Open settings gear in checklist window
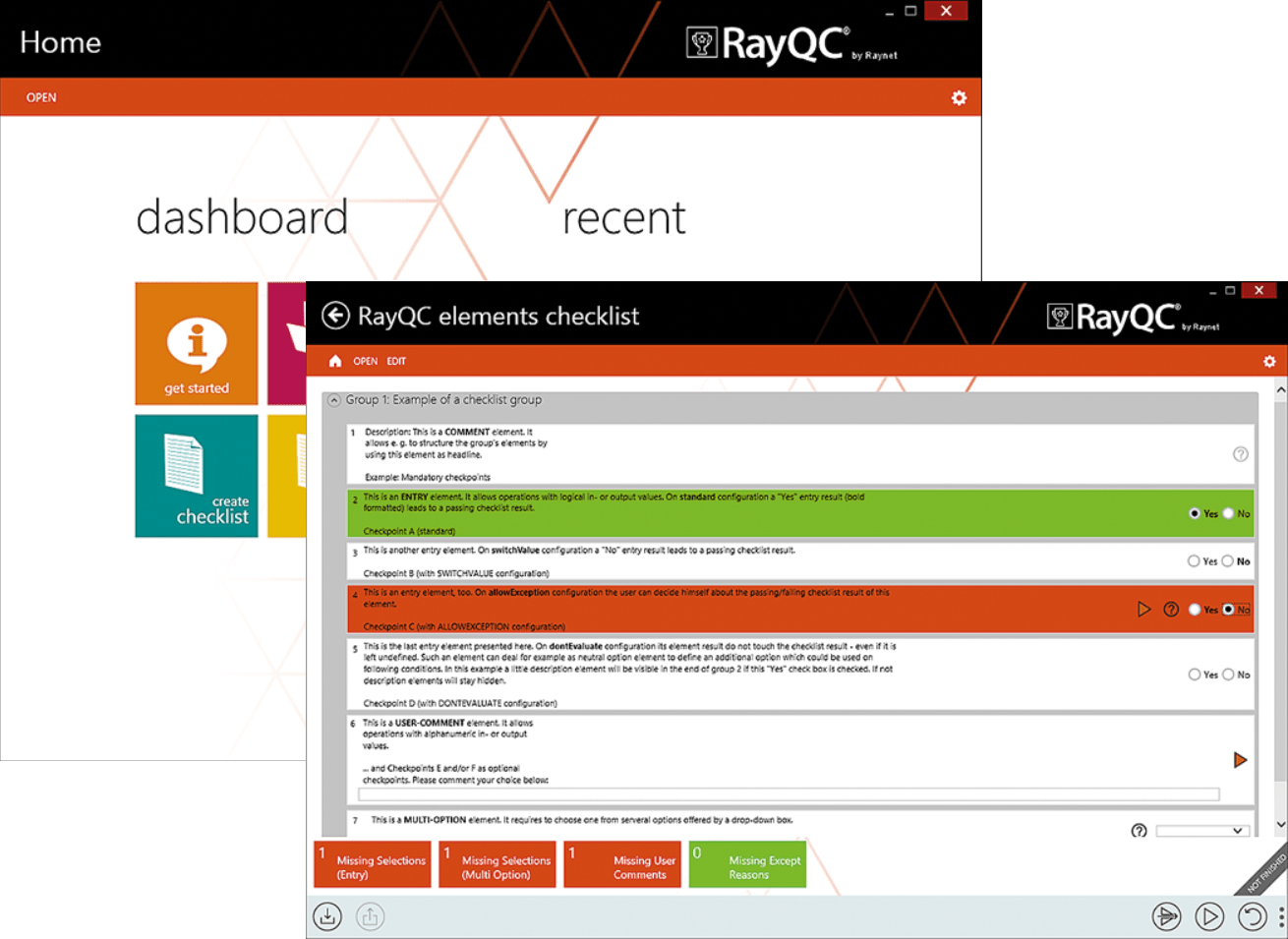The image size is (1288, 939). (x=1269, y=361)
